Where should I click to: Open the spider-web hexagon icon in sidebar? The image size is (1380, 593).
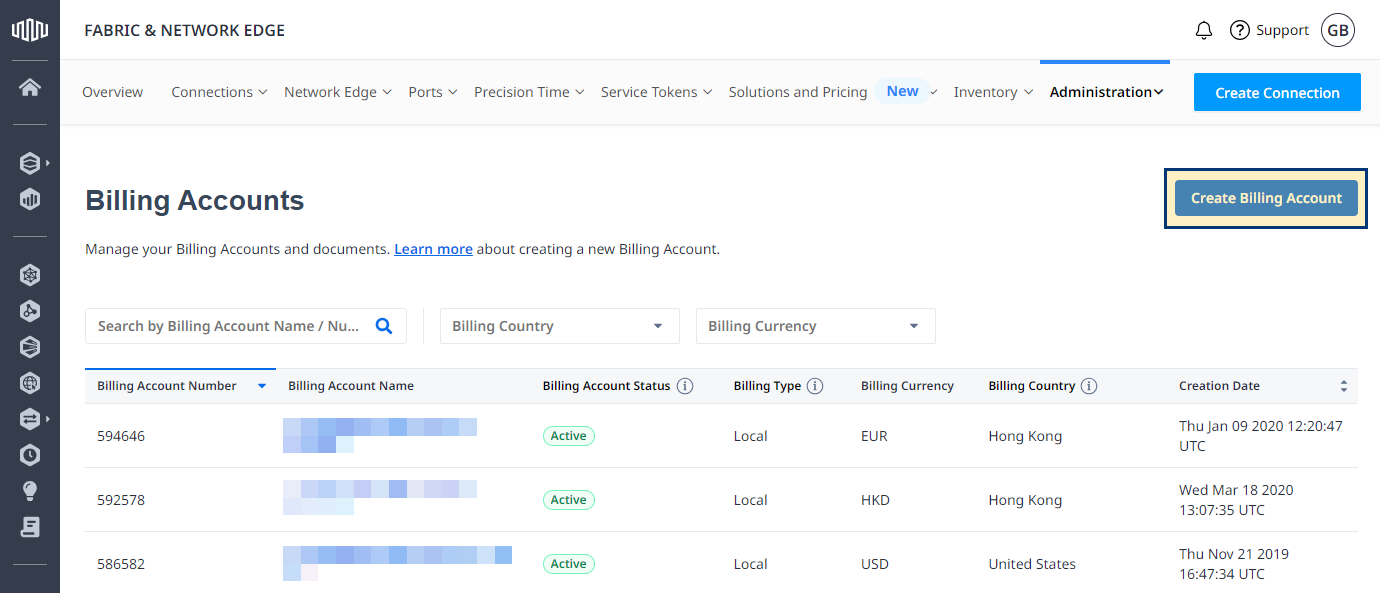[x=30, y=275]
